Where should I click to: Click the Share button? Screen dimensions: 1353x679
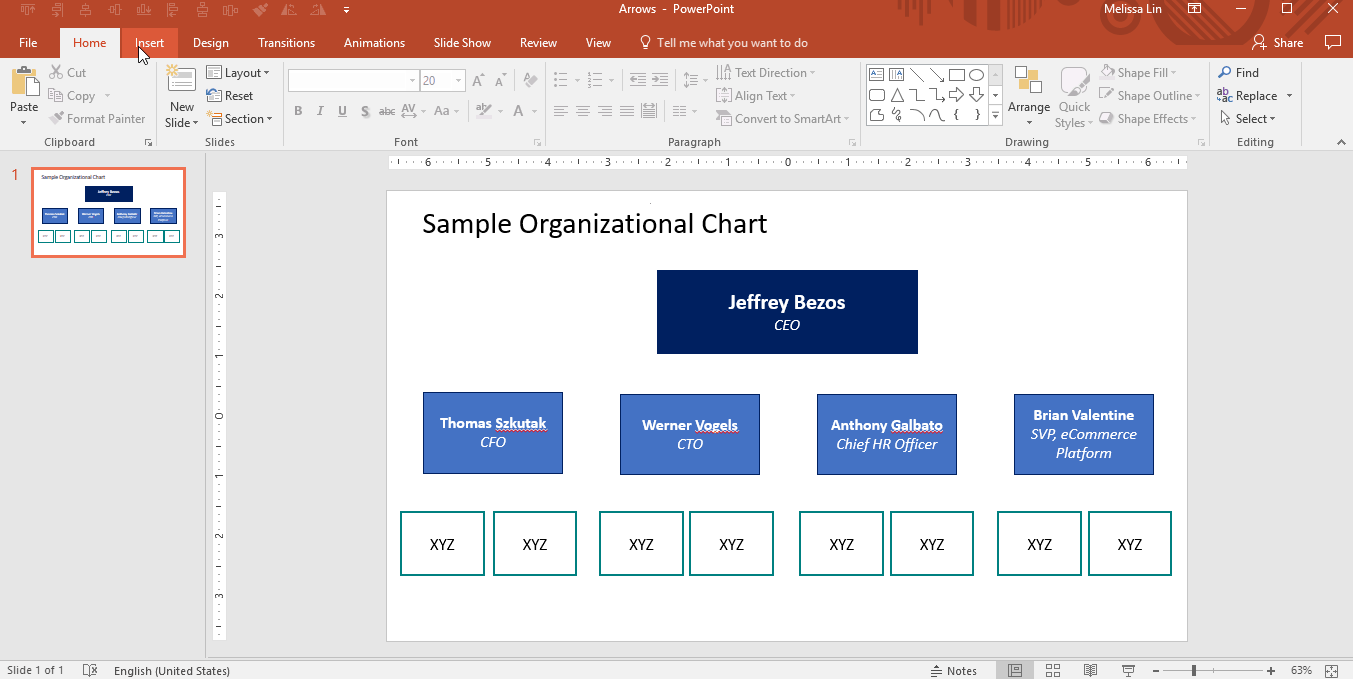pos(1278,43)
